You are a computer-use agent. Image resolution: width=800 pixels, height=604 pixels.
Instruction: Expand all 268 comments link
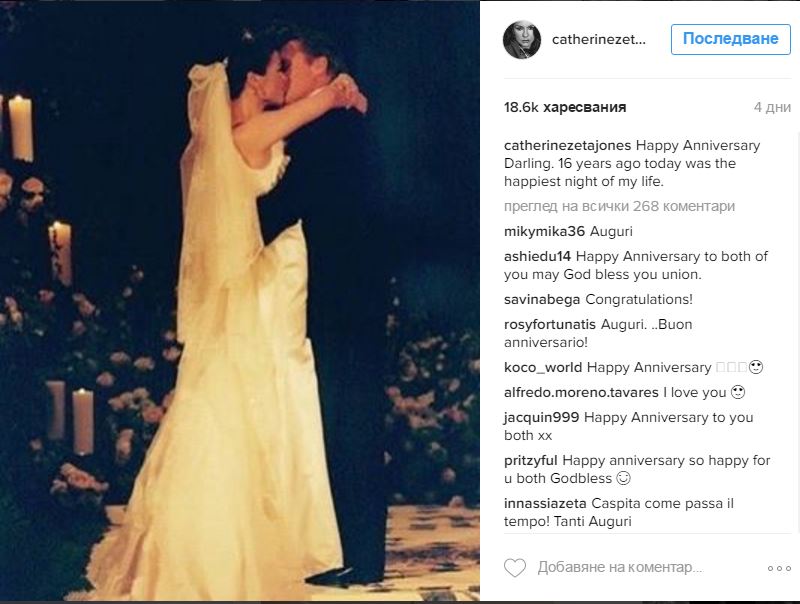click(x=619, y=206)
